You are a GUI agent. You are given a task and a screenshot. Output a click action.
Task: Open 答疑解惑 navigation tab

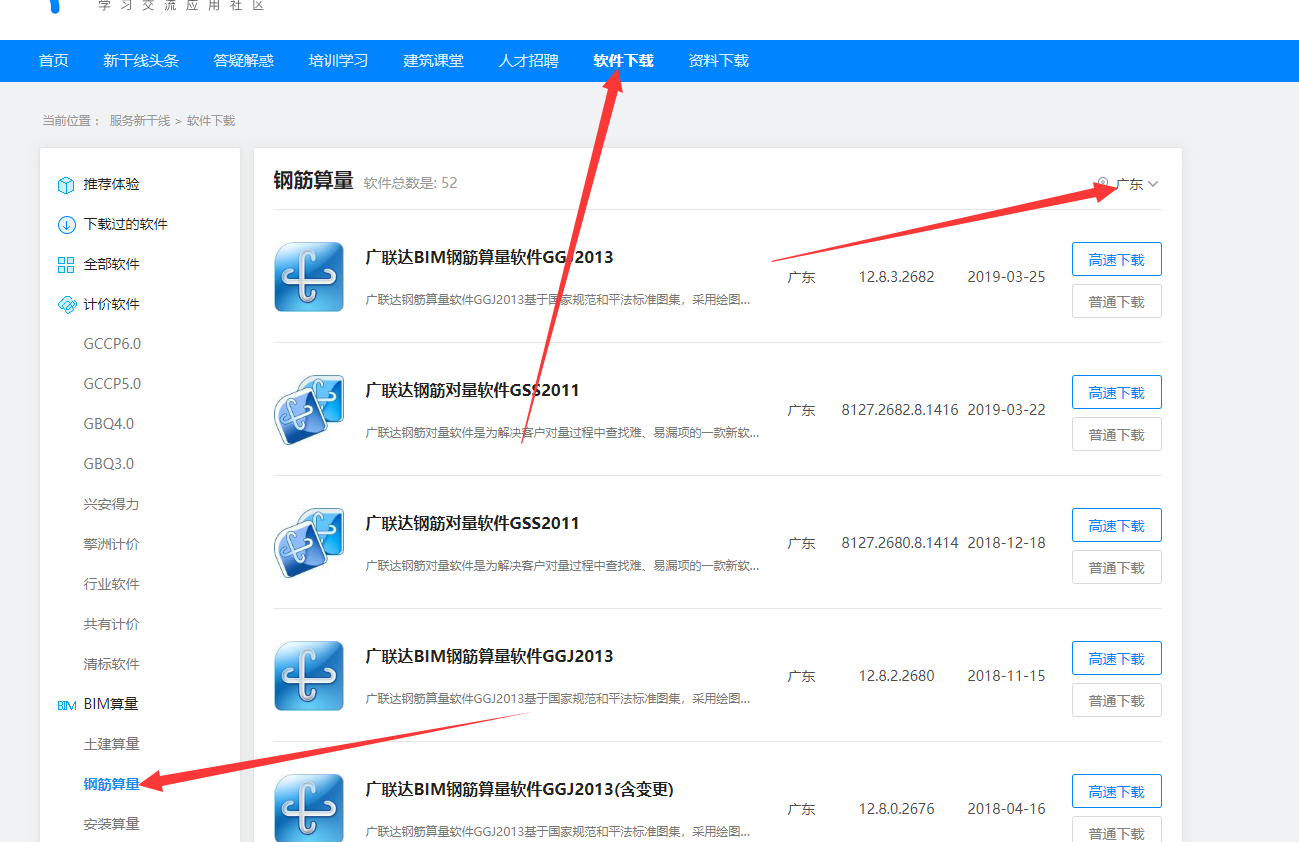click(243, 61)
